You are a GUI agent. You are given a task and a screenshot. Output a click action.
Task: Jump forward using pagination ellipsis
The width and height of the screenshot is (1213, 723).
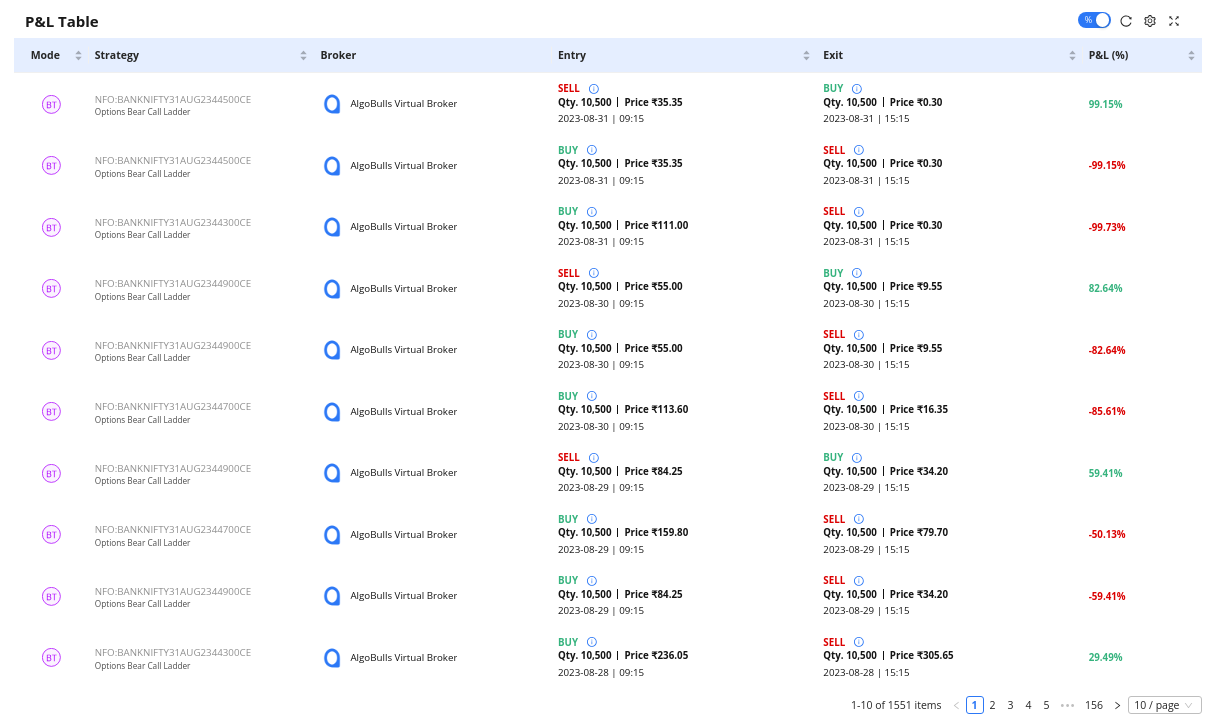point(1068,705)
